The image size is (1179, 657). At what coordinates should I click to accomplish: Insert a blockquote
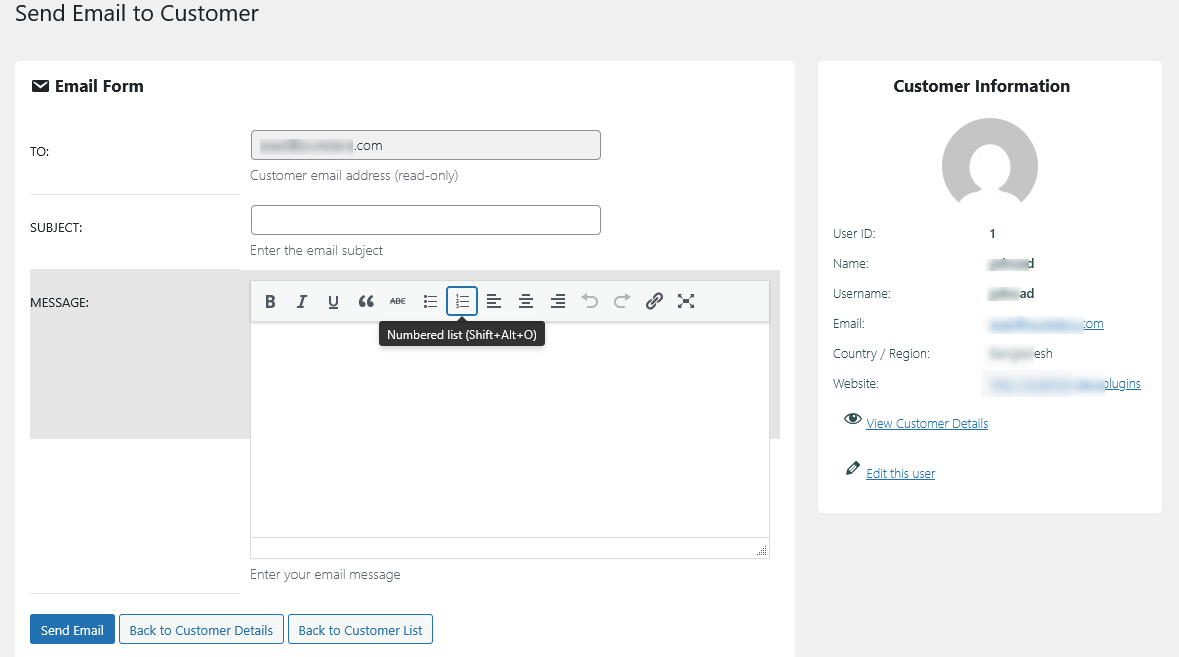point(365,301)
